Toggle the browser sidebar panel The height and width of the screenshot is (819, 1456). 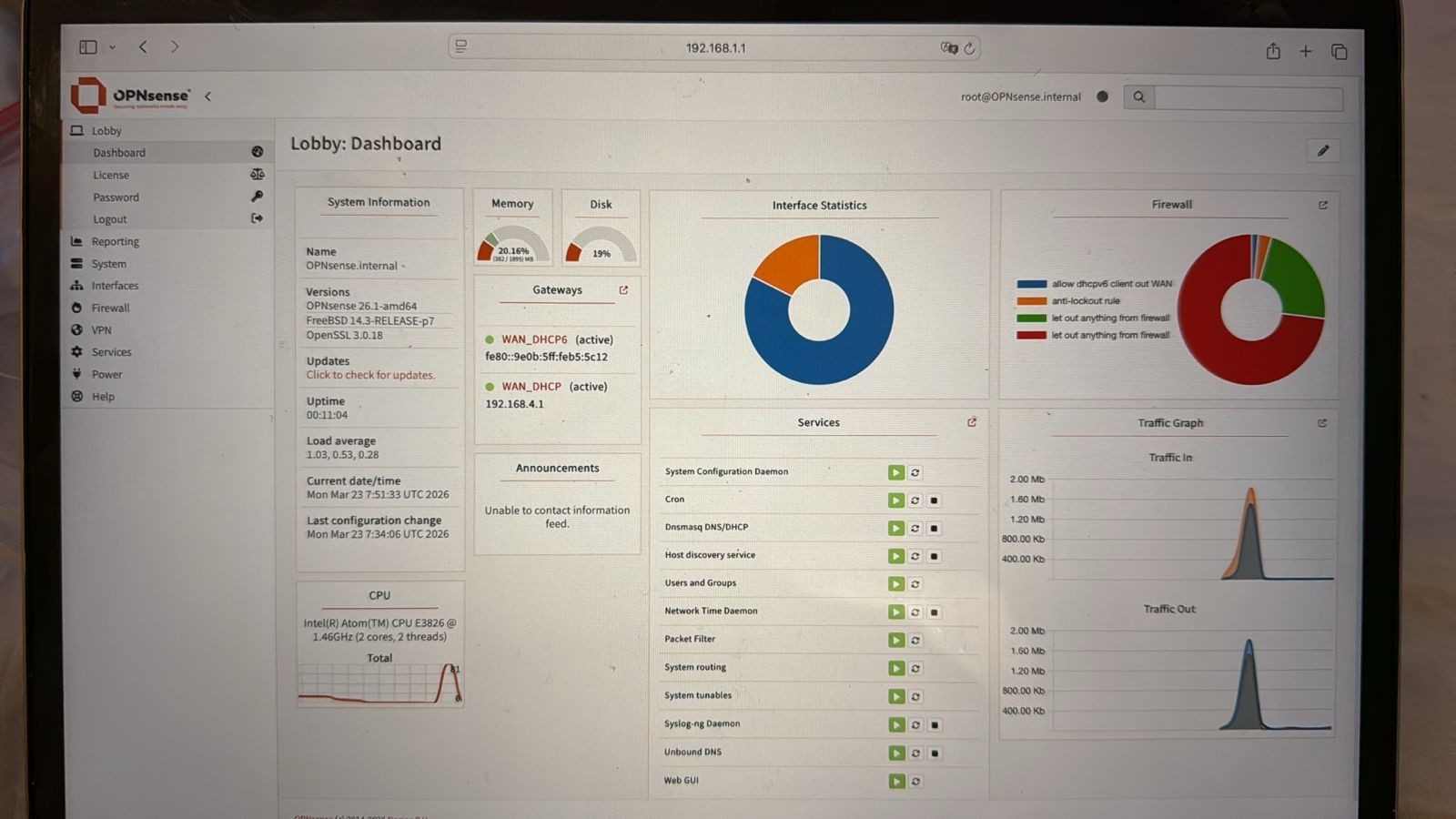pos(88,46)
